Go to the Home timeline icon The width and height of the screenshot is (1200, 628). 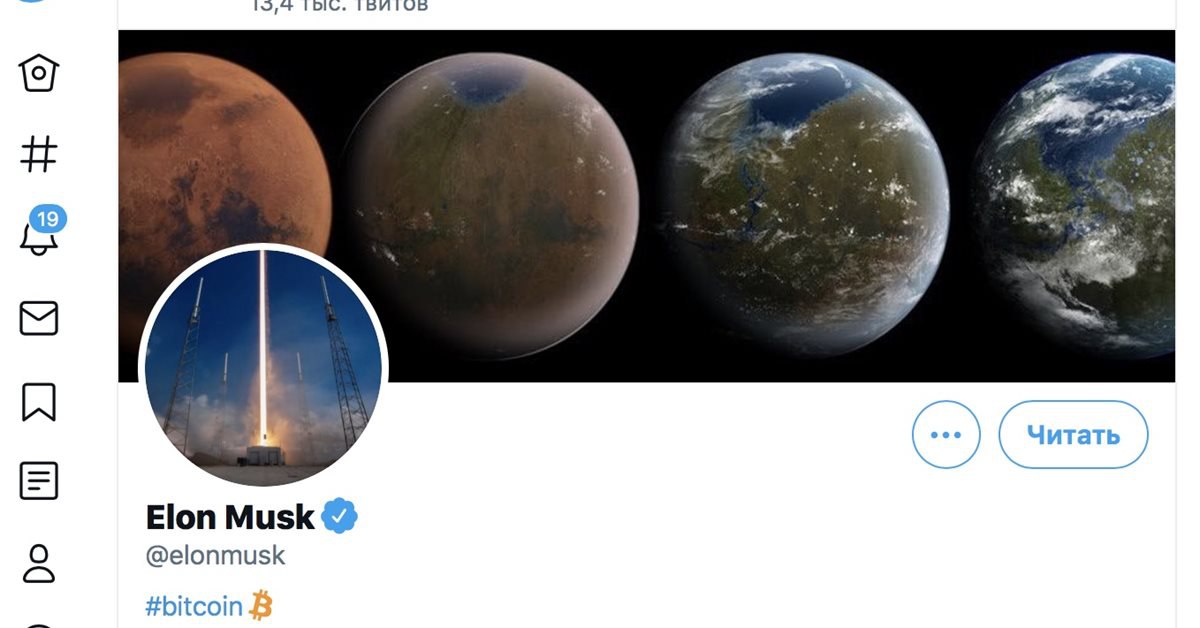[x=39, y=72]
